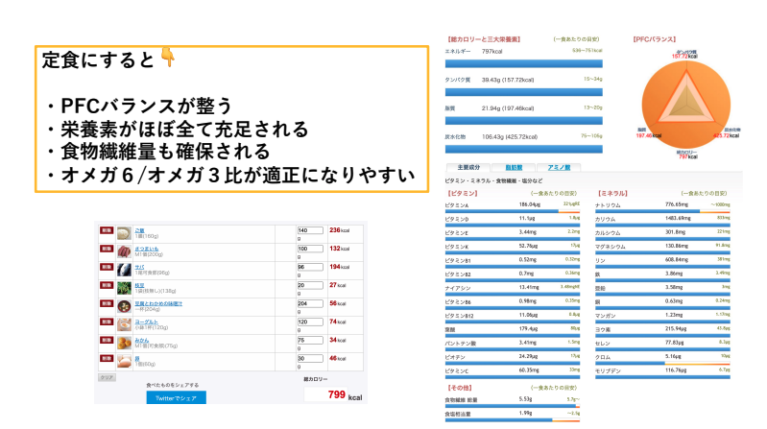This screenshot has width=767, height=429.
Task: Open the サバ food name link
Action: [139, 264]
